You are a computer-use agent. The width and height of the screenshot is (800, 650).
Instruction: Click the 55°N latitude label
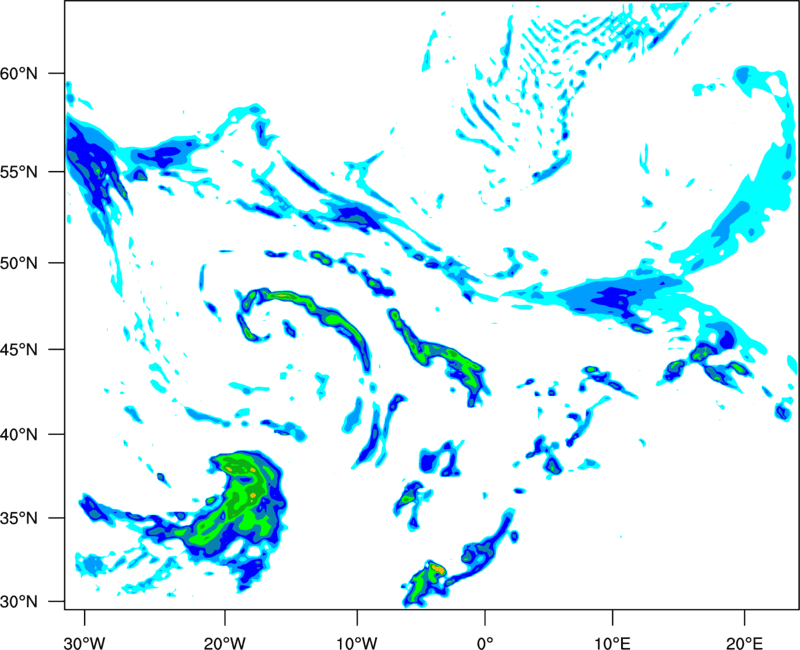pyautogui.click(x=19, y=172)
